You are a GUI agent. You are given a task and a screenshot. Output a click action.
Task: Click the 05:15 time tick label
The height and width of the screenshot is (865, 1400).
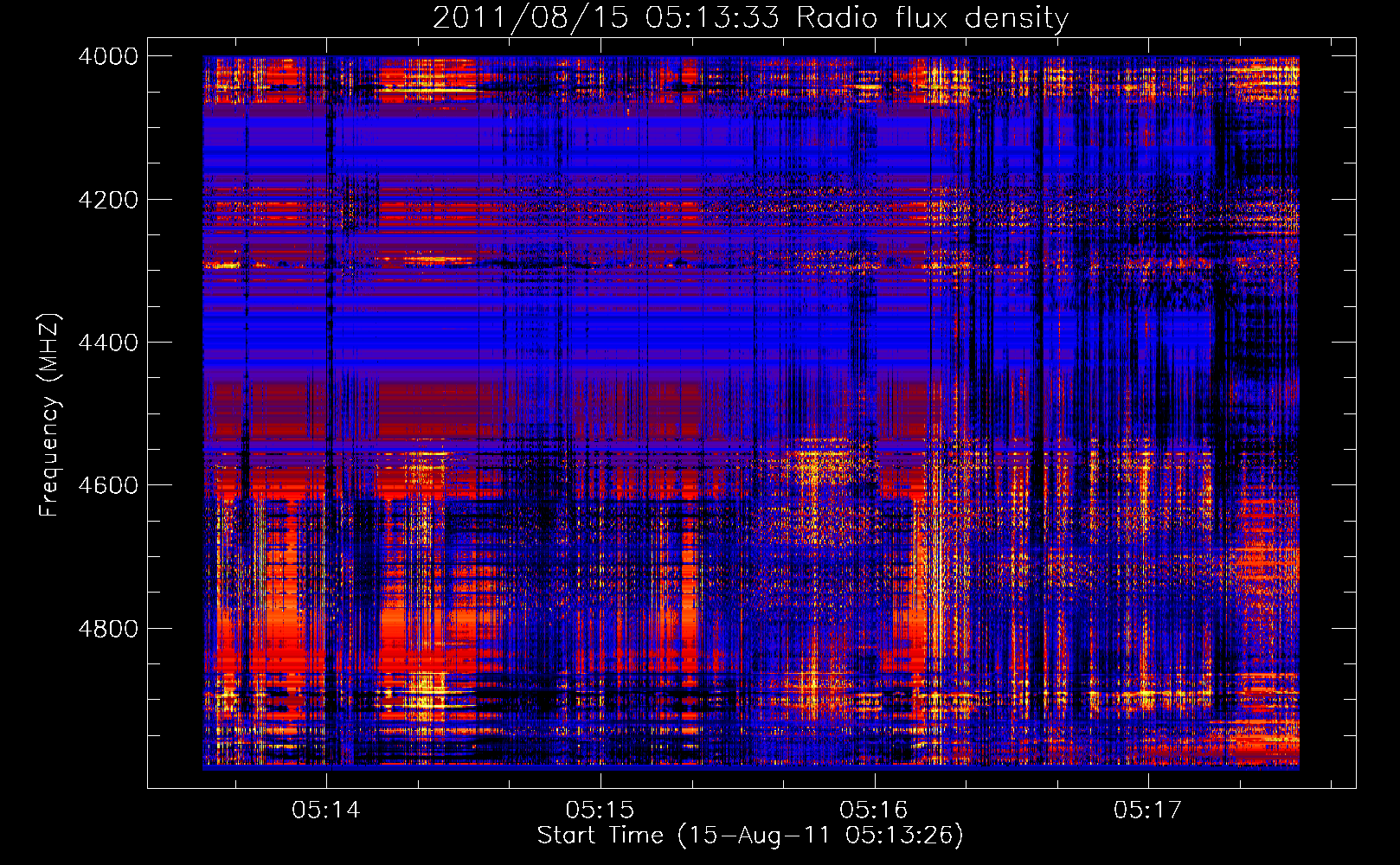click(x=600, y=811)
